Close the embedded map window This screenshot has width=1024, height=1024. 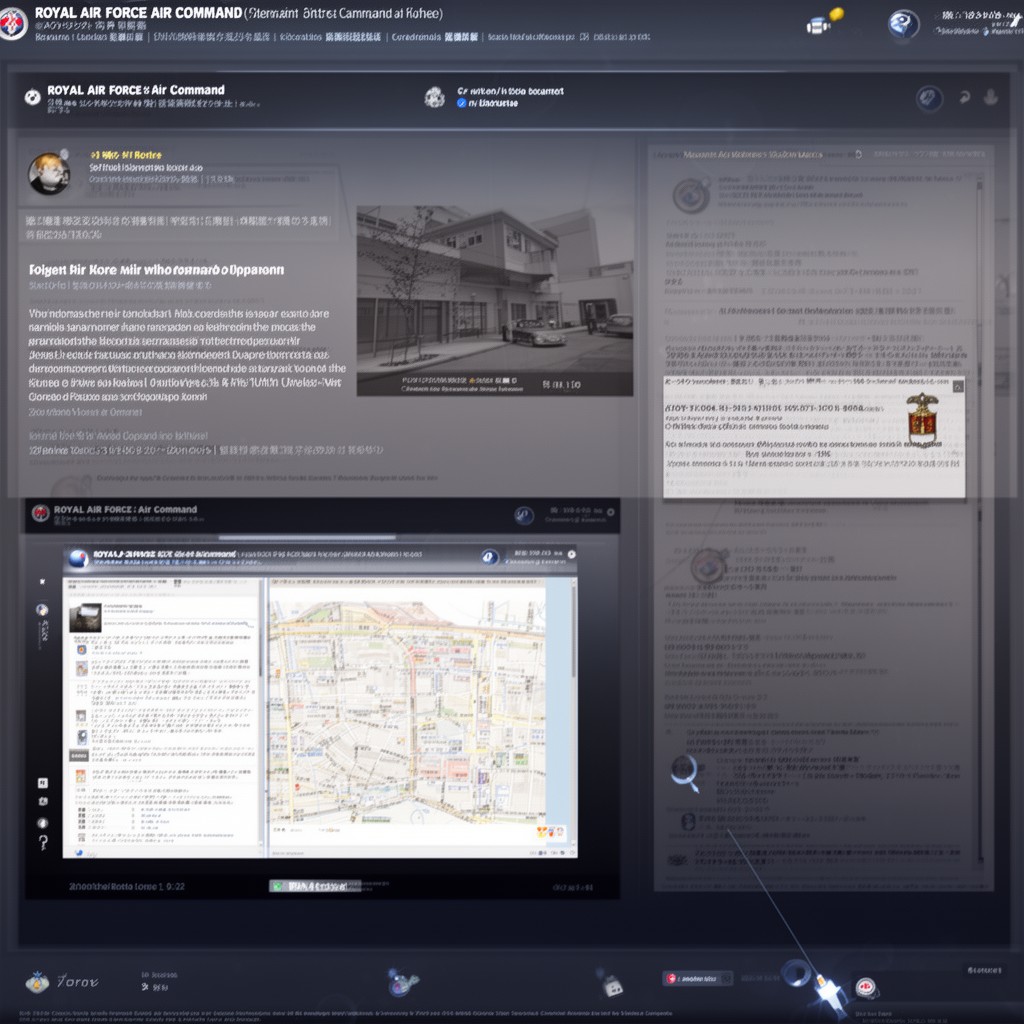571,554
